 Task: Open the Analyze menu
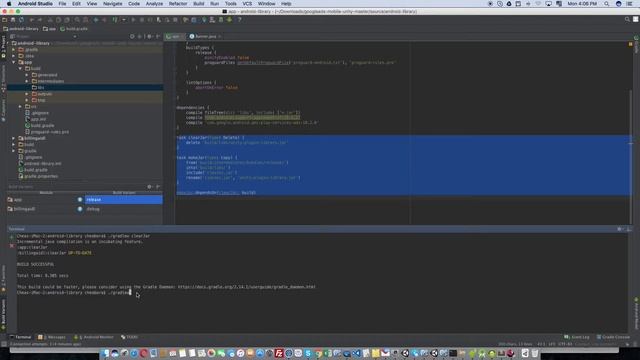(x=154, y=4)
